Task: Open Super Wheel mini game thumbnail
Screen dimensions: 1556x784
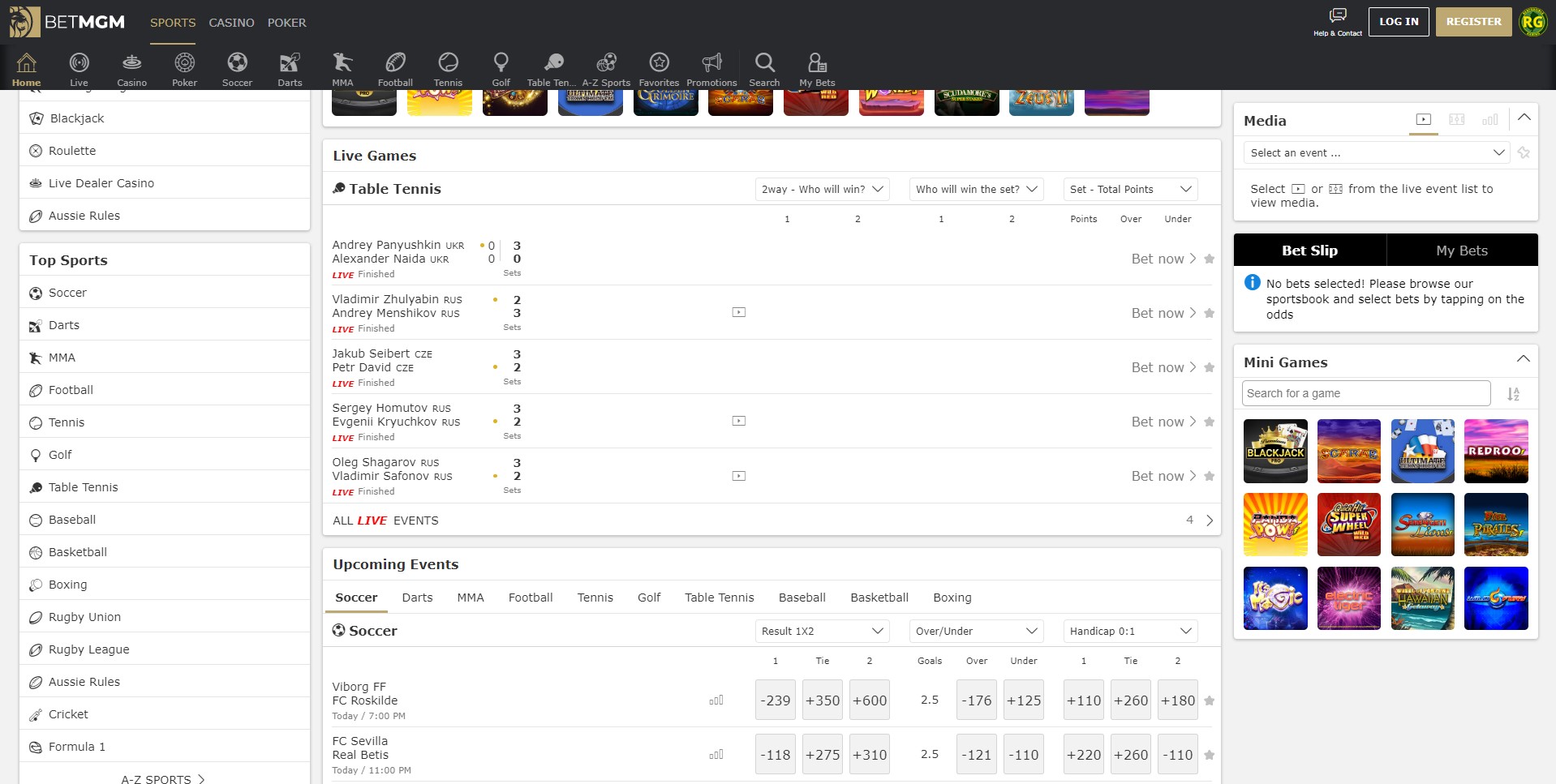Action: pos(1349,524)
